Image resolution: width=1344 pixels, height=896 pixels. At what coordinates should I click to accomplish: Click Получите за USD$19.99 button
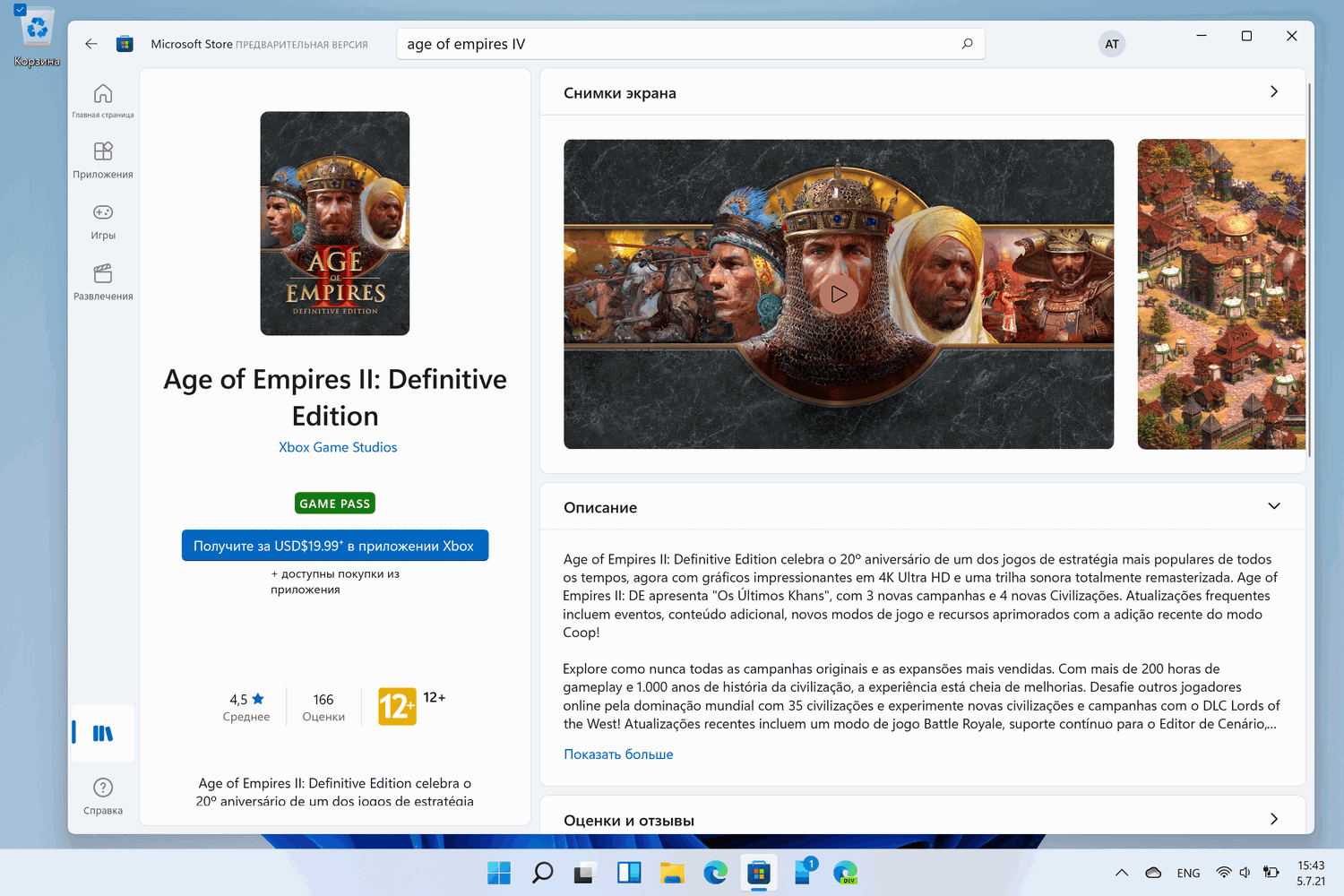[x=335, y=546]
